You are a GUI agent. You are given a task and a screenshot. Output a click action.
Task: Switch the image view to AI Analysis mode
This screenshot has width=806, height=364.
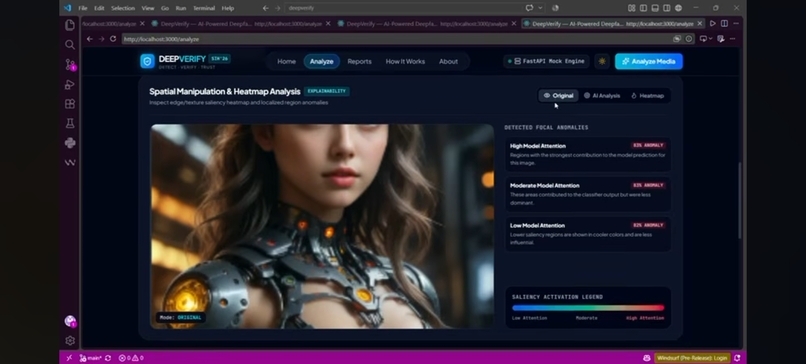click(x=602, y=96)
